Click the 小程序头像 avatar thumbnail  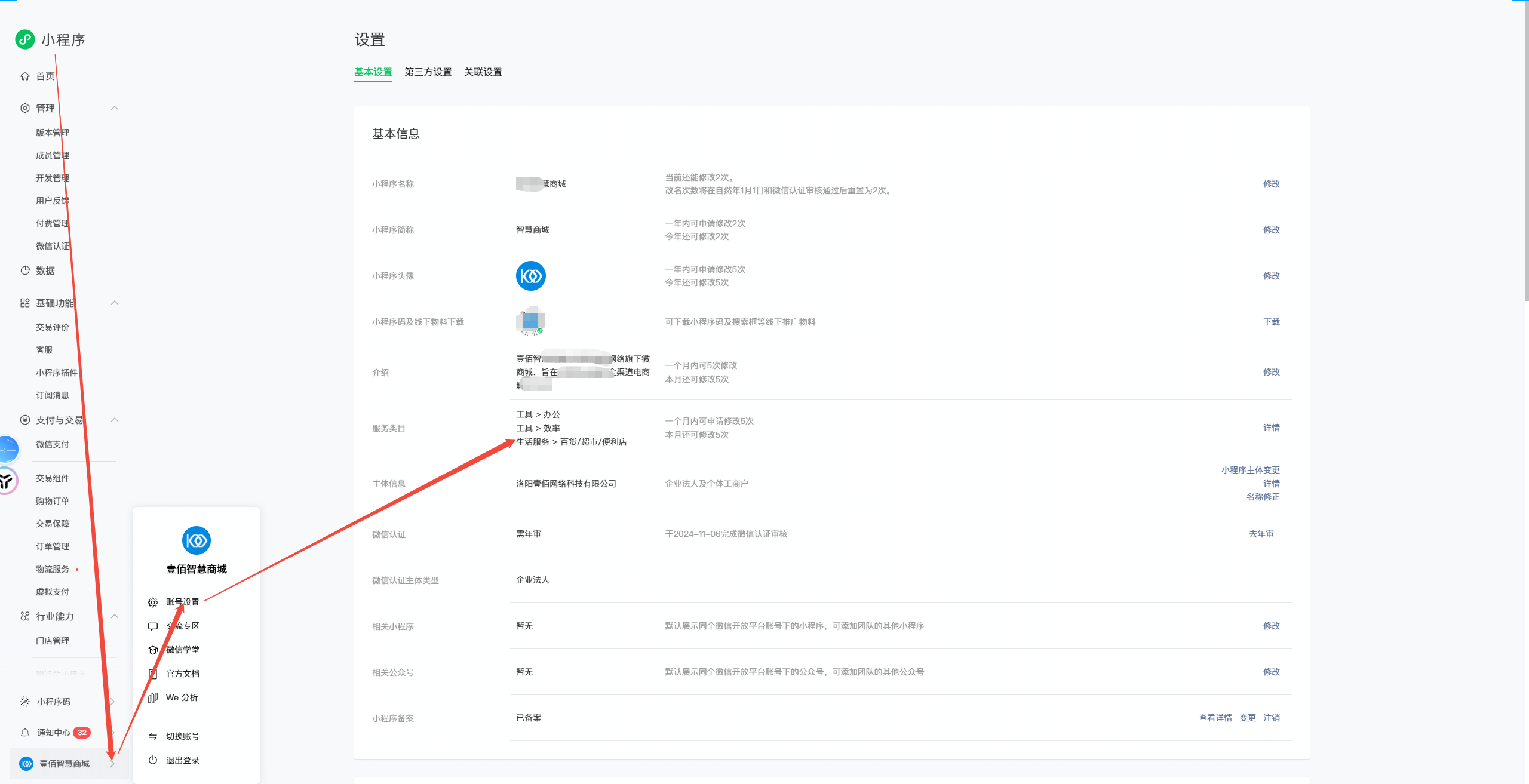(530, 276)
